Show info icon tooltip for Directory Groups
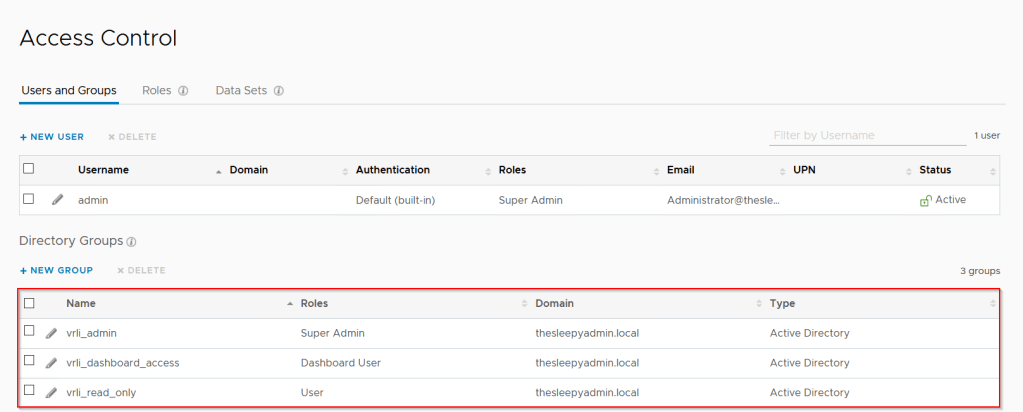This screenshot has width=1023, height=412. pos(131,242)
